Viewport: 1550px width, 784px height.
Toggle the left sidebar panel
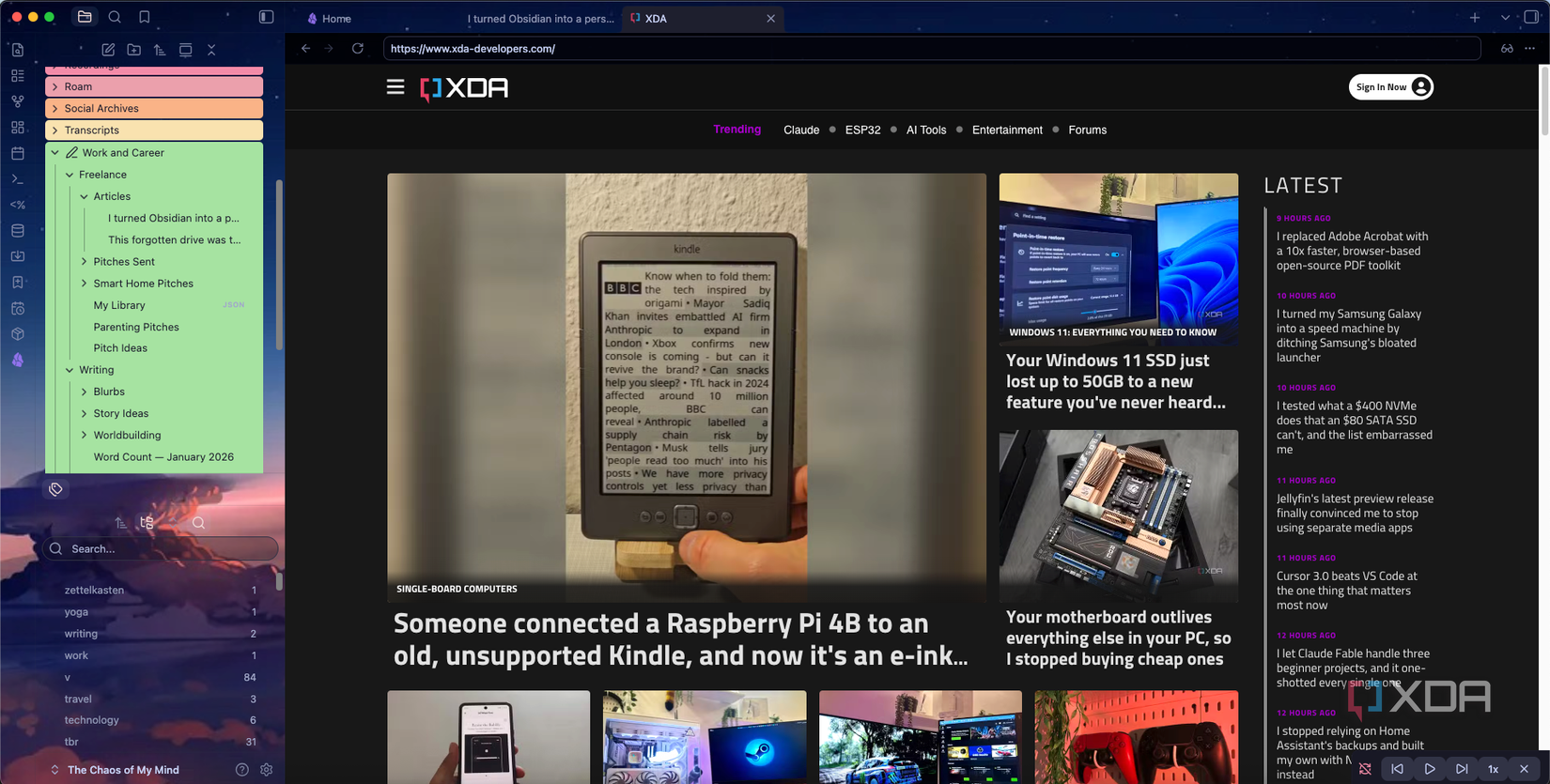[267, 17]
